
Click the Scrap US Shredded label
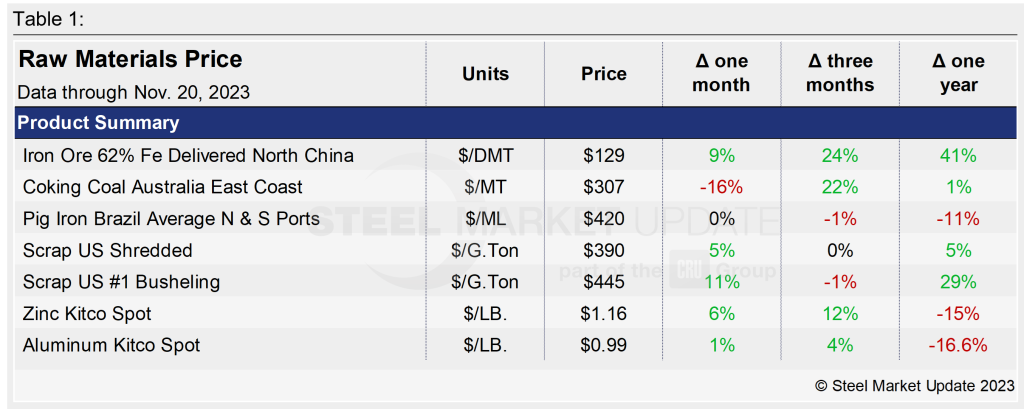click(x=107, y=250)
